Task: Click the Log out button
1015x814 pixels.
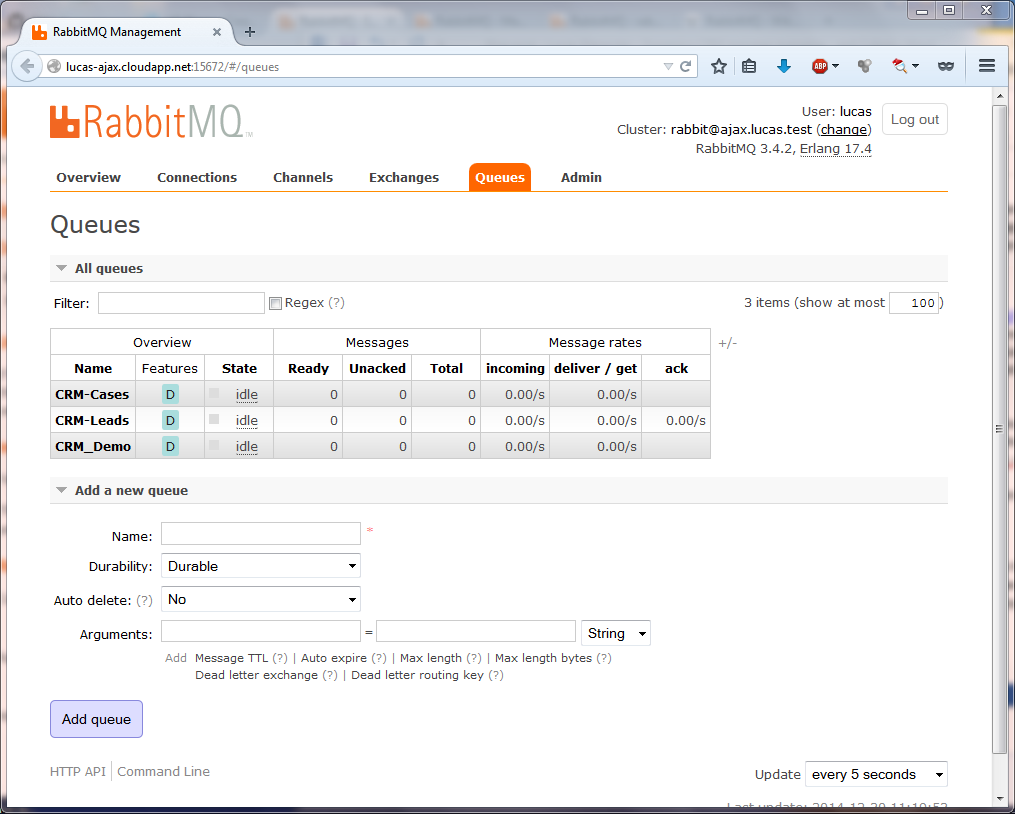Action: pos(915,119)
